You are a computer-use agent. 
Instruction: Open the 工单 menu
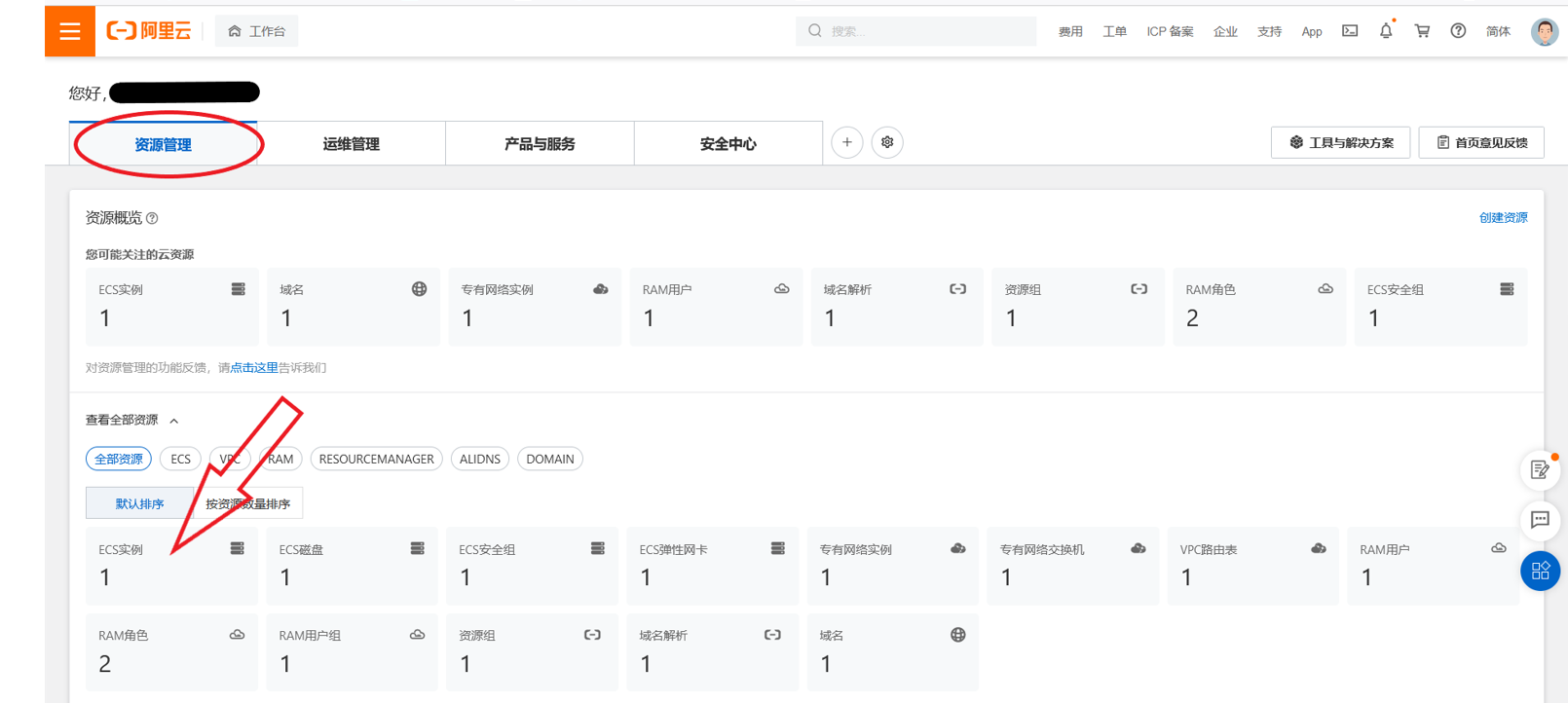point(1114,31)
